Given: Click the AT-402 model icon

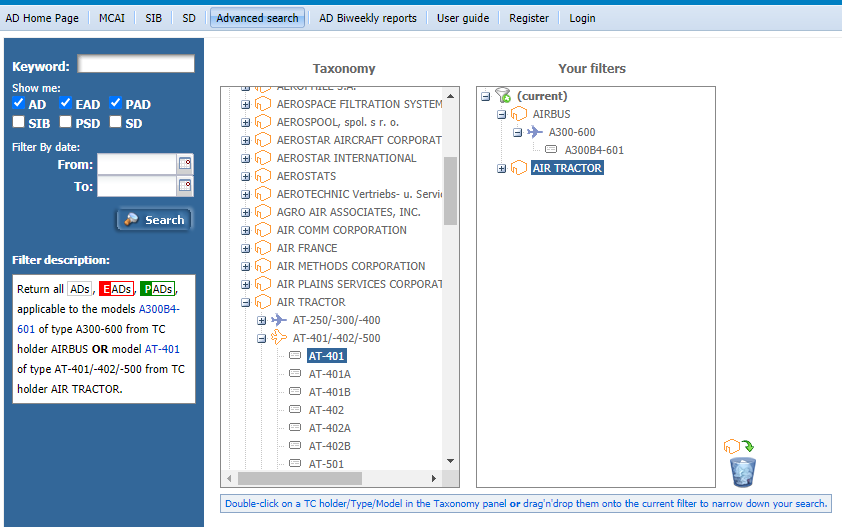Looking at the screenshot, I should pos(295,409).
